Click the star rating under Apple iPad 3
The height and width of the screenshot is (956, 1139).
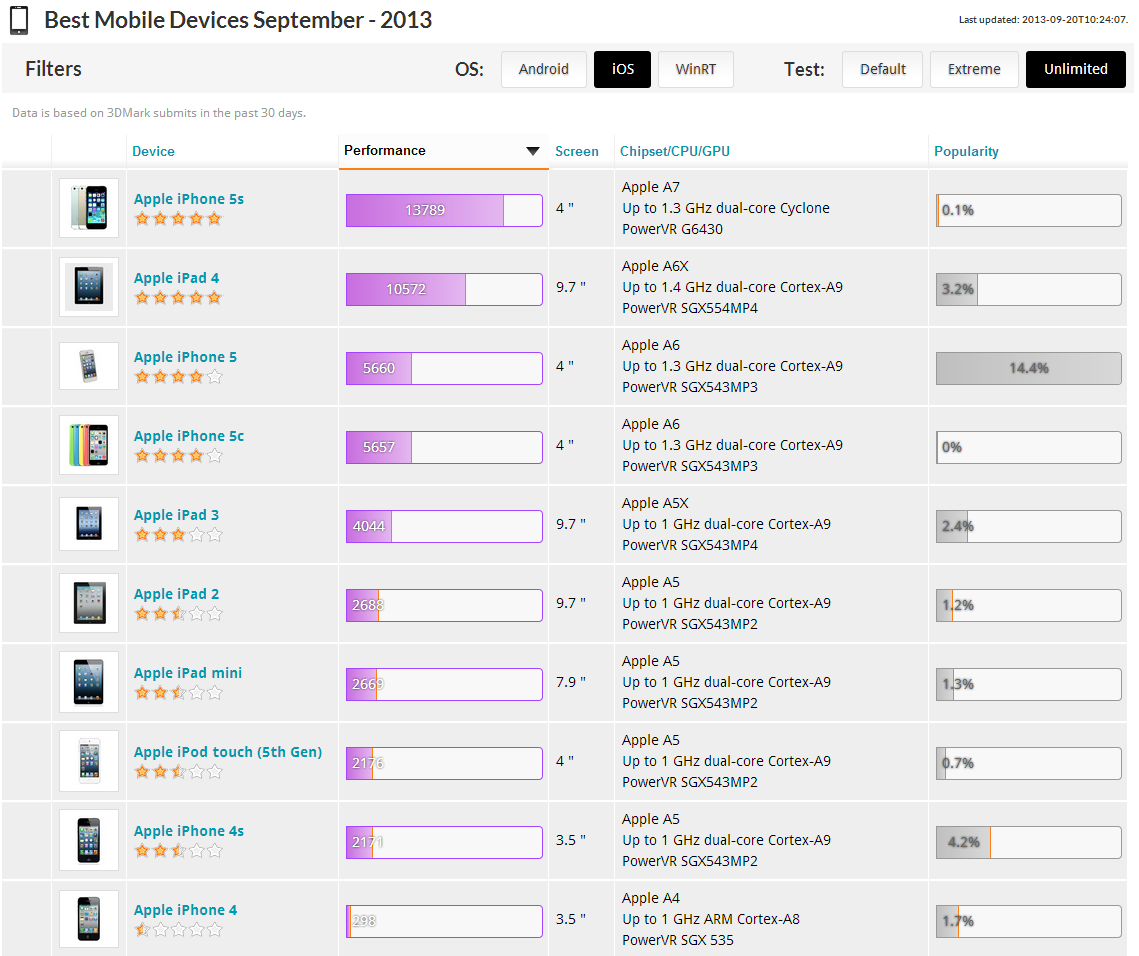[178, 535]
